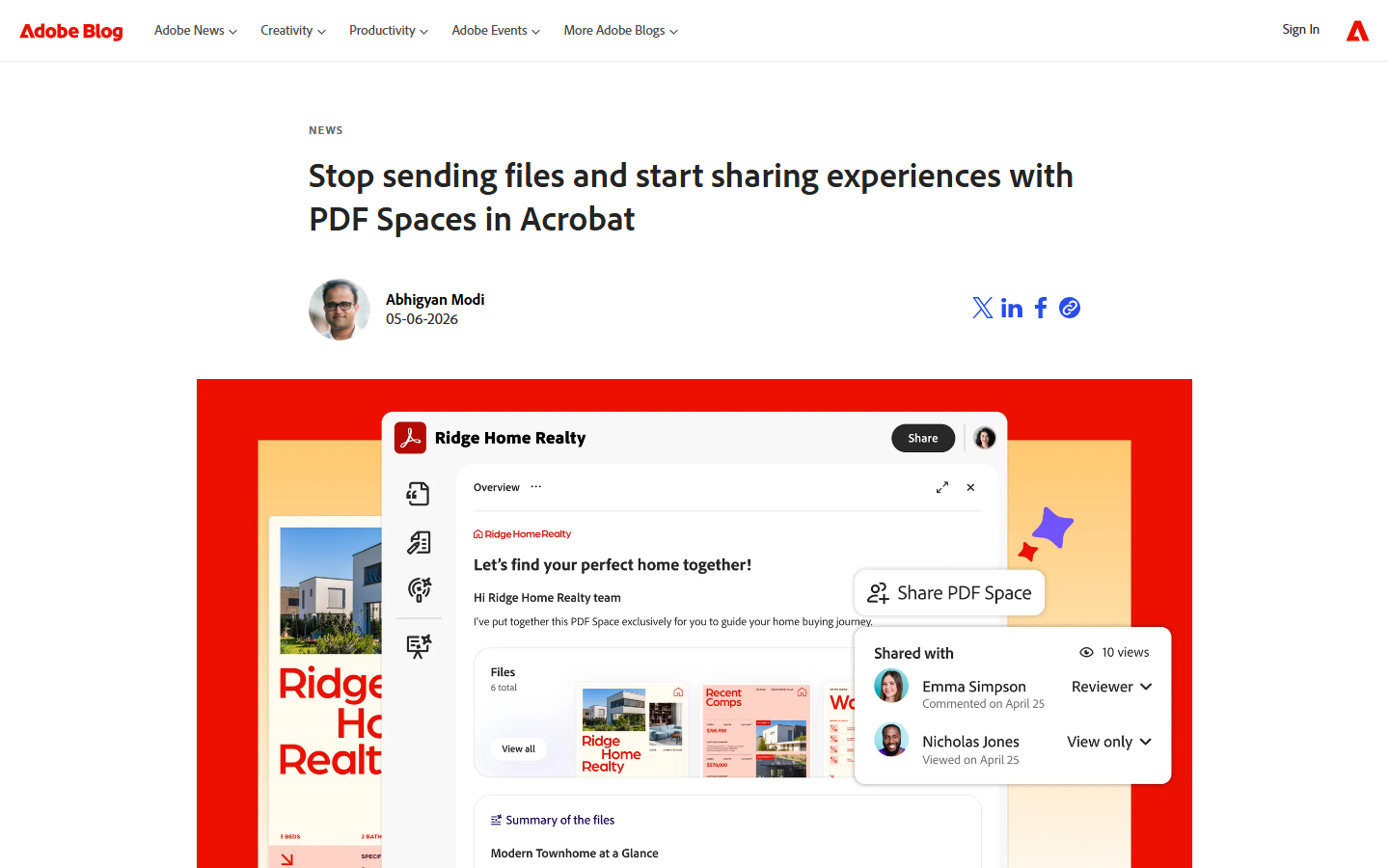Copy the article link icon
This screenshot has height=868, width=1389.
pos(1070,308)
